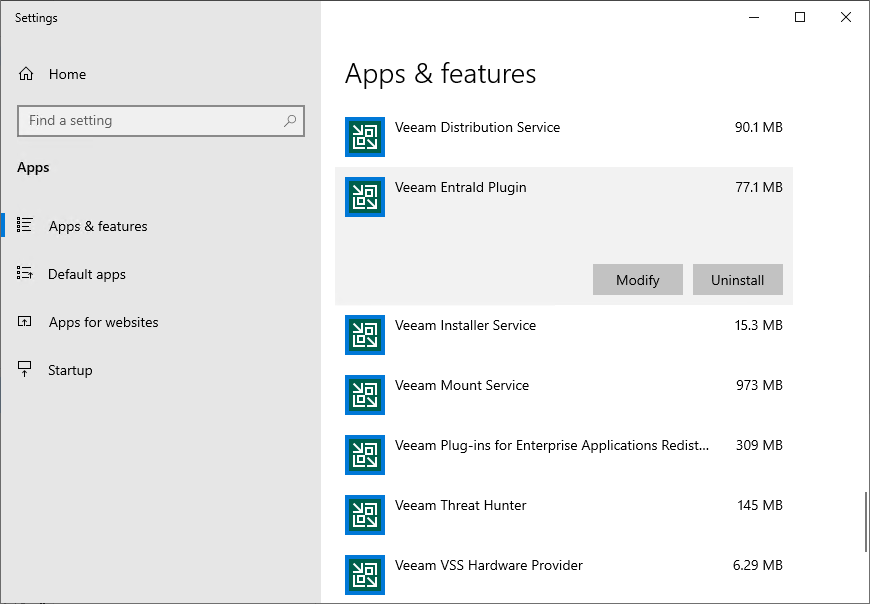Maximize the Settings window
This screenshot has height=604, width=870.
coord(800,17)
